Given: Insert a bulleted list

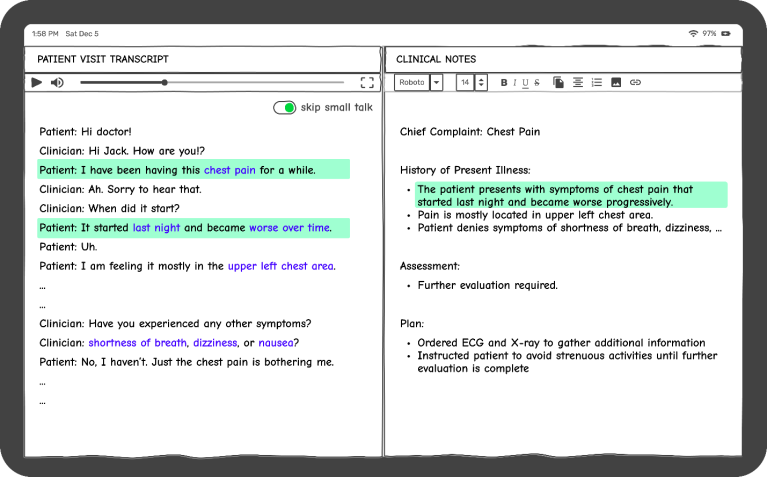Looking at the screenshot, I should [x=597, y=82].
